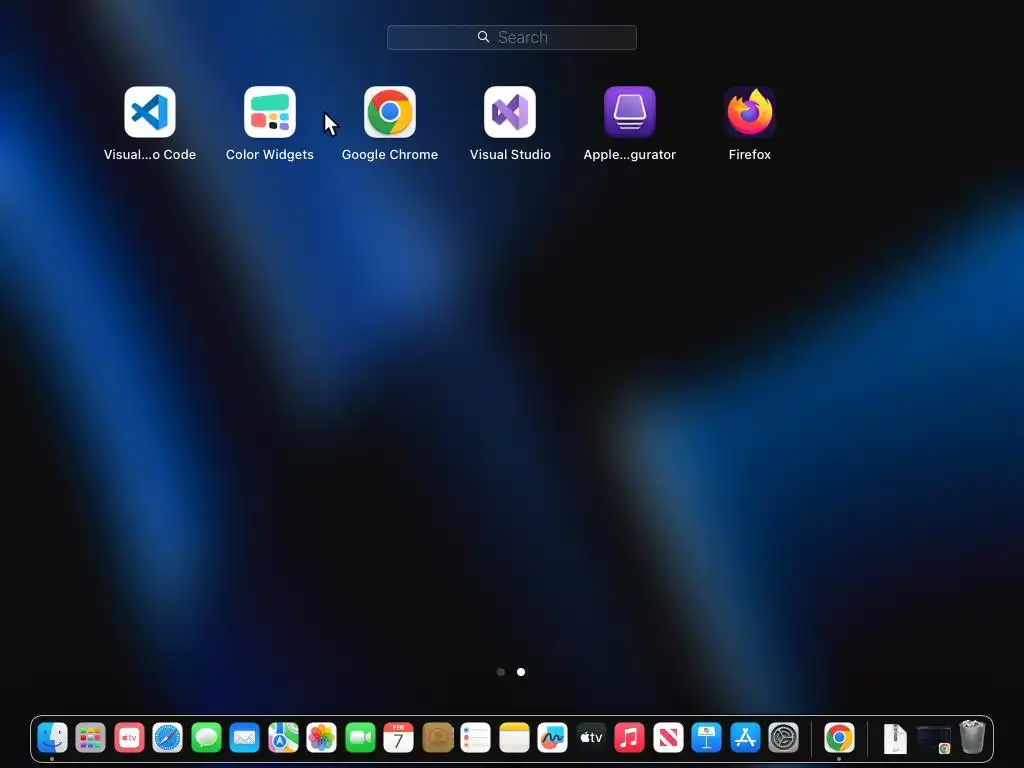Open the App Store in the Dock

point(745,738)
